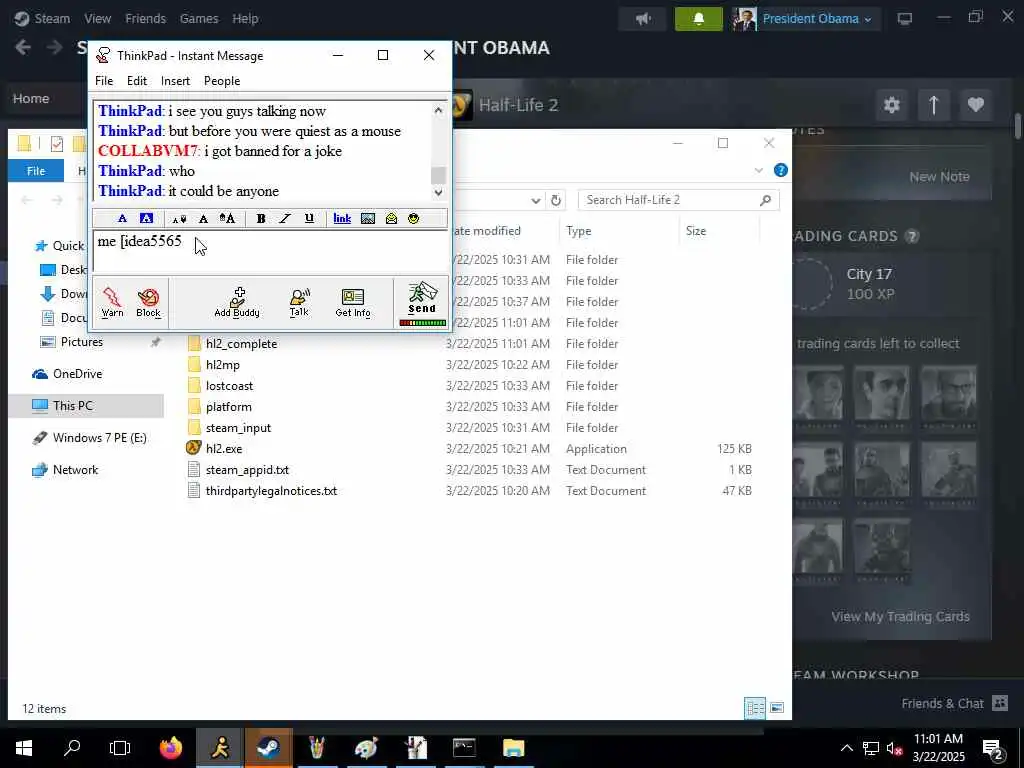The width and height of the screenshot is (1024, 768).
Task: Insert a picture into the instant message
Action: point(368,219)
